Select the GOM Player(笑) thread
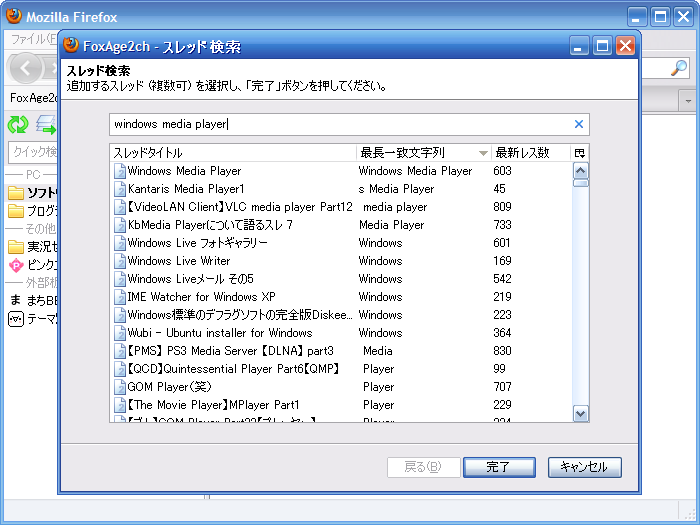 341,387
